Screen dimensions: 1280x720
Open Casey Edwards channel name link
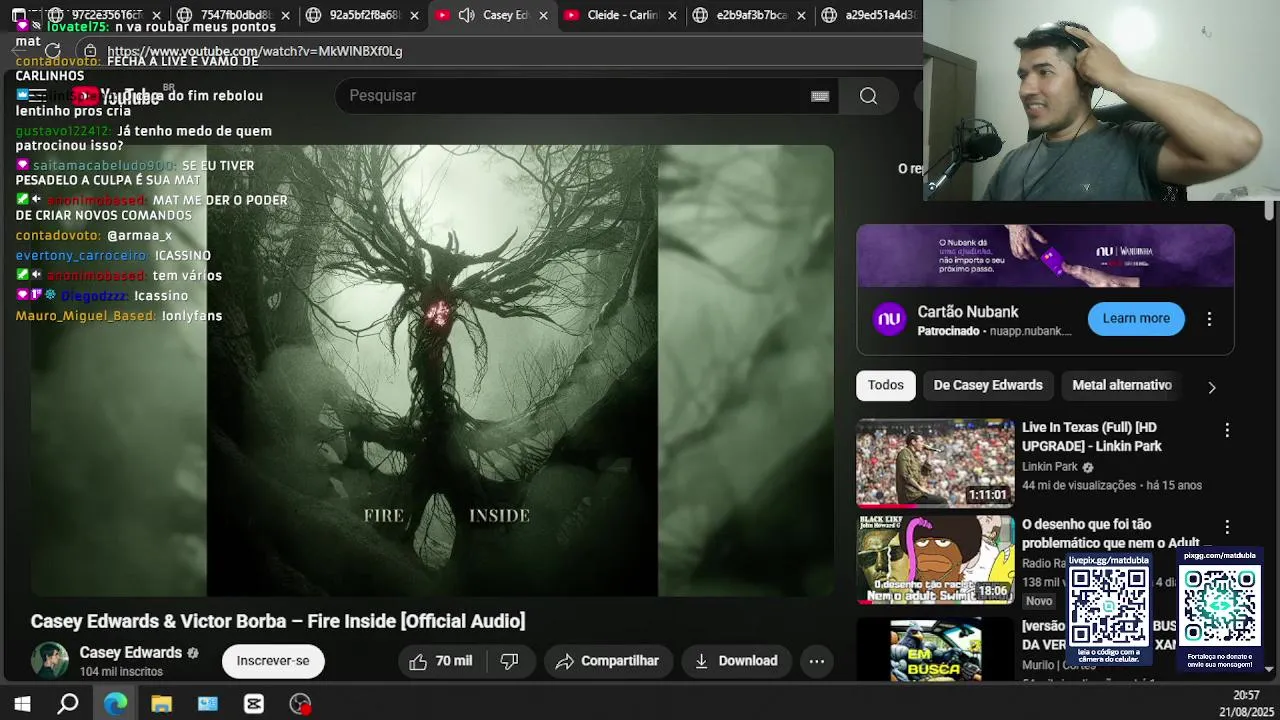click(131, 653)
